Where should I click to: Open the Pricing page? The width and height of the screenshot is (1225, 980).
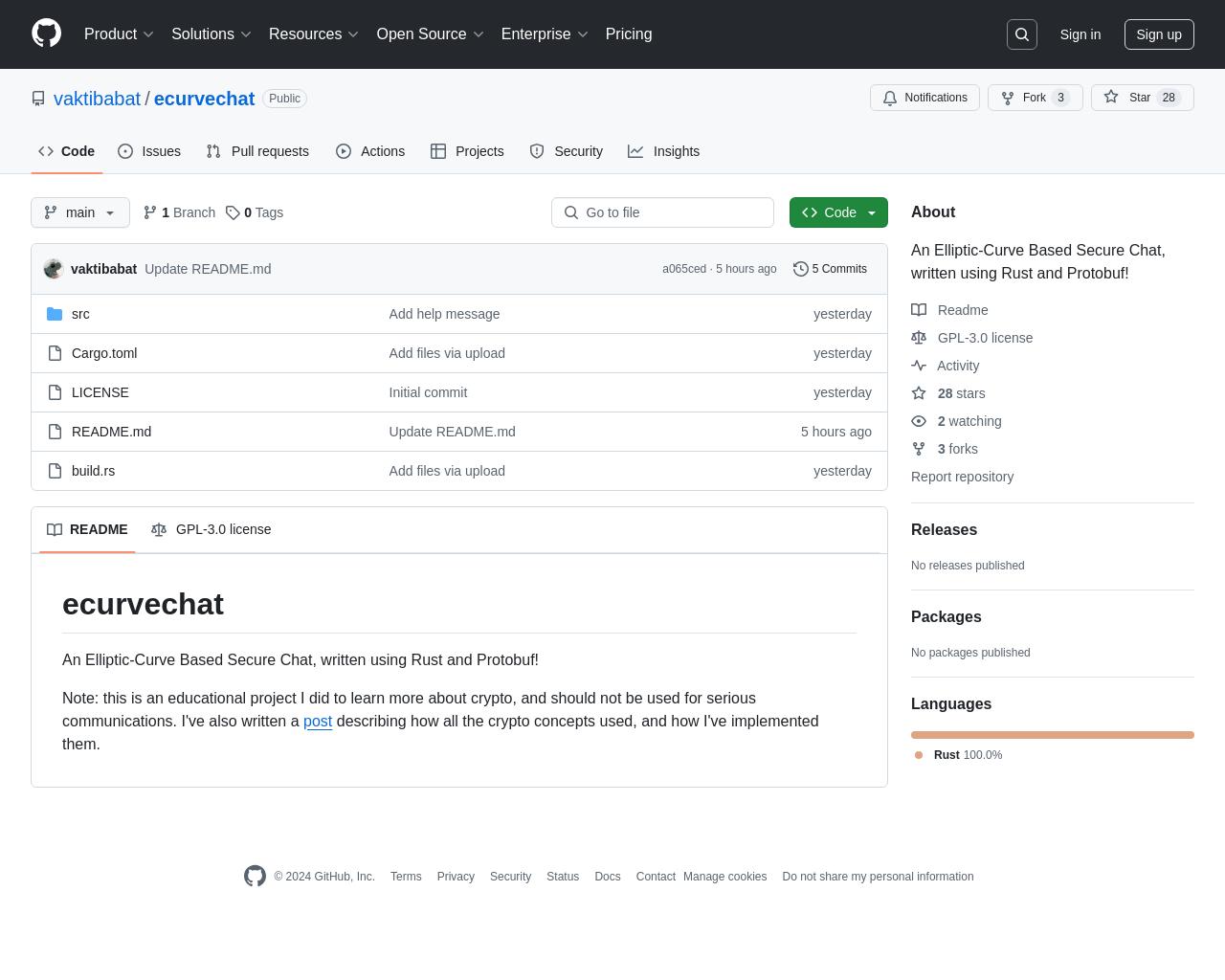coord(629,34)
